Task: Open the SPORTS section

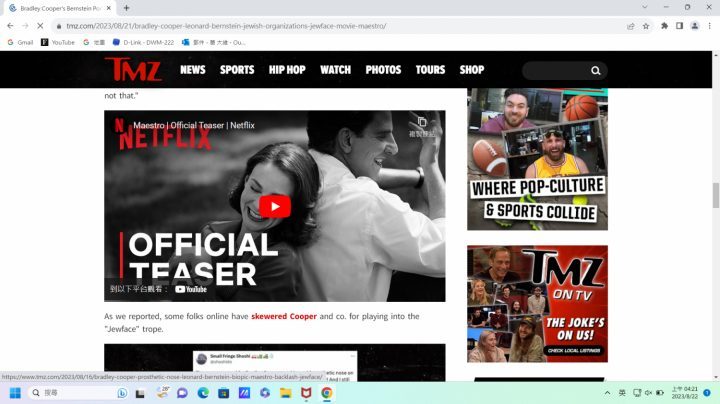Action: tap(237, 70)
